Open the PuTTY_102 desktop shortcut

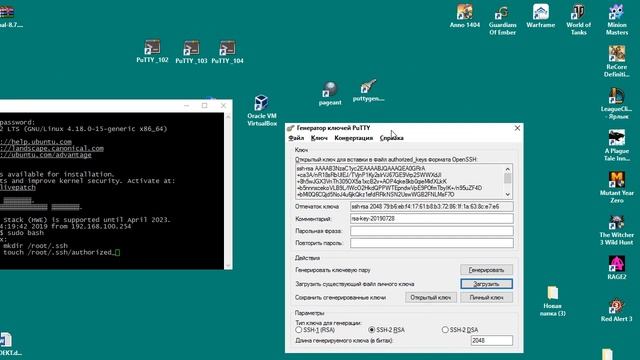pyautogui.click(x=152, y=51)
